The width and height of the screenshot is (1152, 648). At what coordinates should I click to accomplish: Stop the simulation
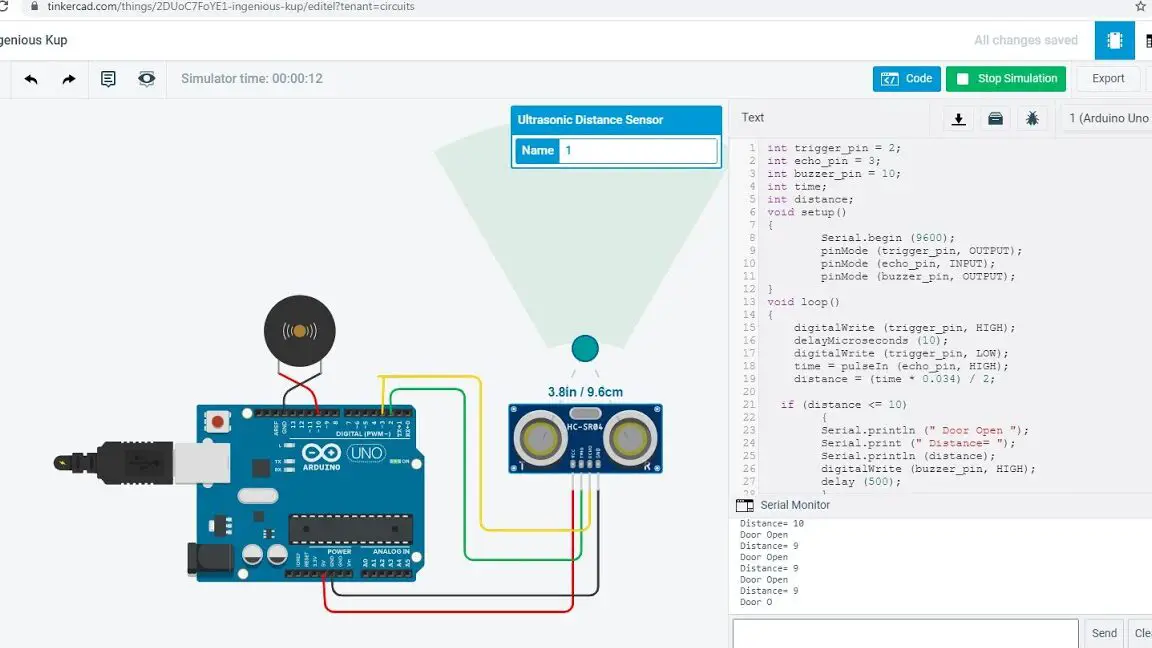pos(1006,79)
